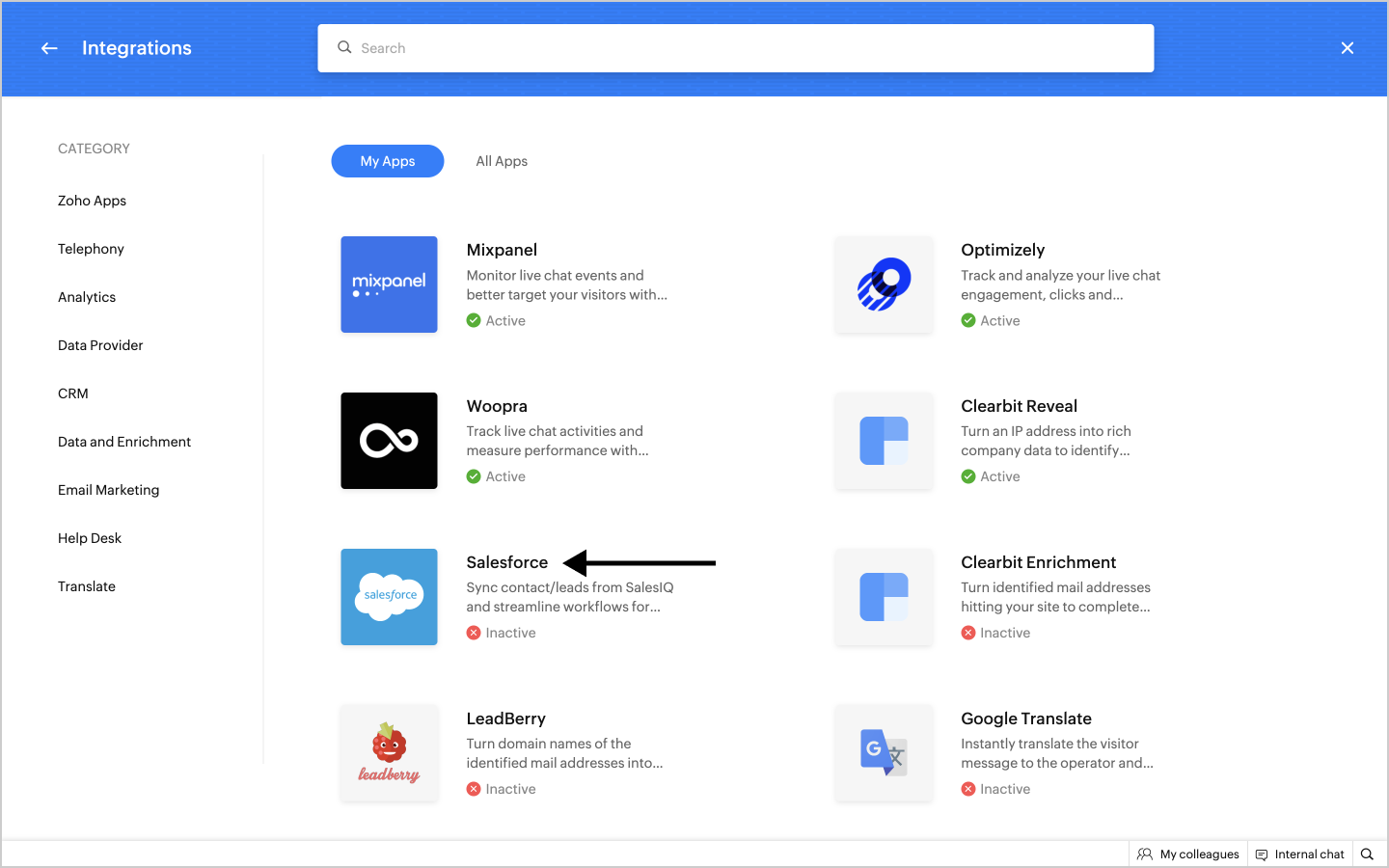Click the Optimizely description text
Viewport: 1389px width, 868px height.
tap(1060, 285)
